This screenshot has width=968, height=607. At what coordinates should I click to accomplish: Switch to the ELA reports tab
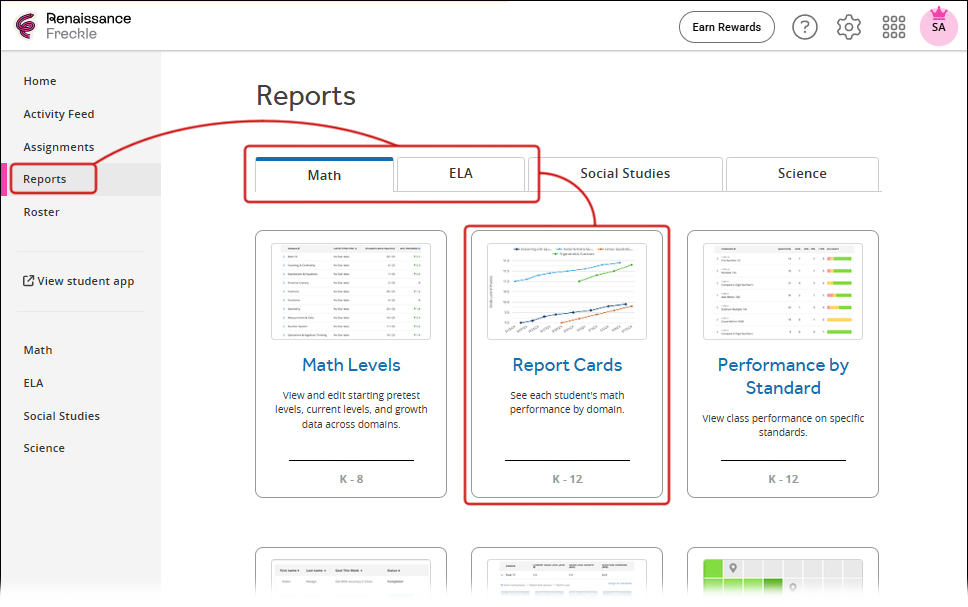(x=461, y=174)
